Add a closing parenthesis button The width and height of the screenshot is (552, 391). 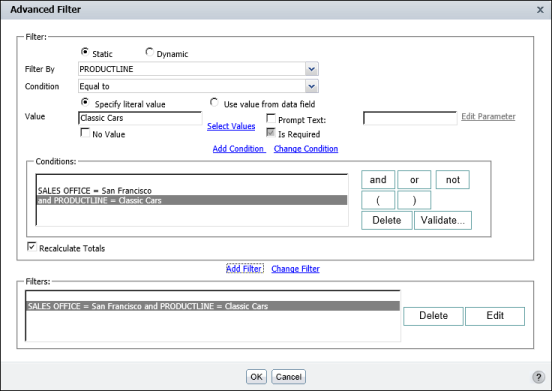[x=414, y=200]
